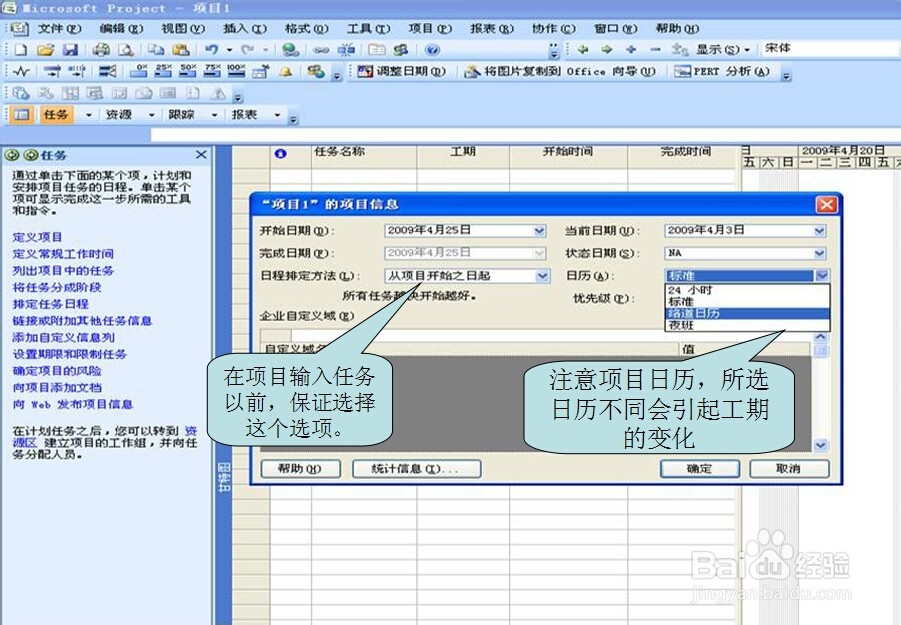
Task: Open the 日程排定方法 dropdown
Action: tap(542, 276)
